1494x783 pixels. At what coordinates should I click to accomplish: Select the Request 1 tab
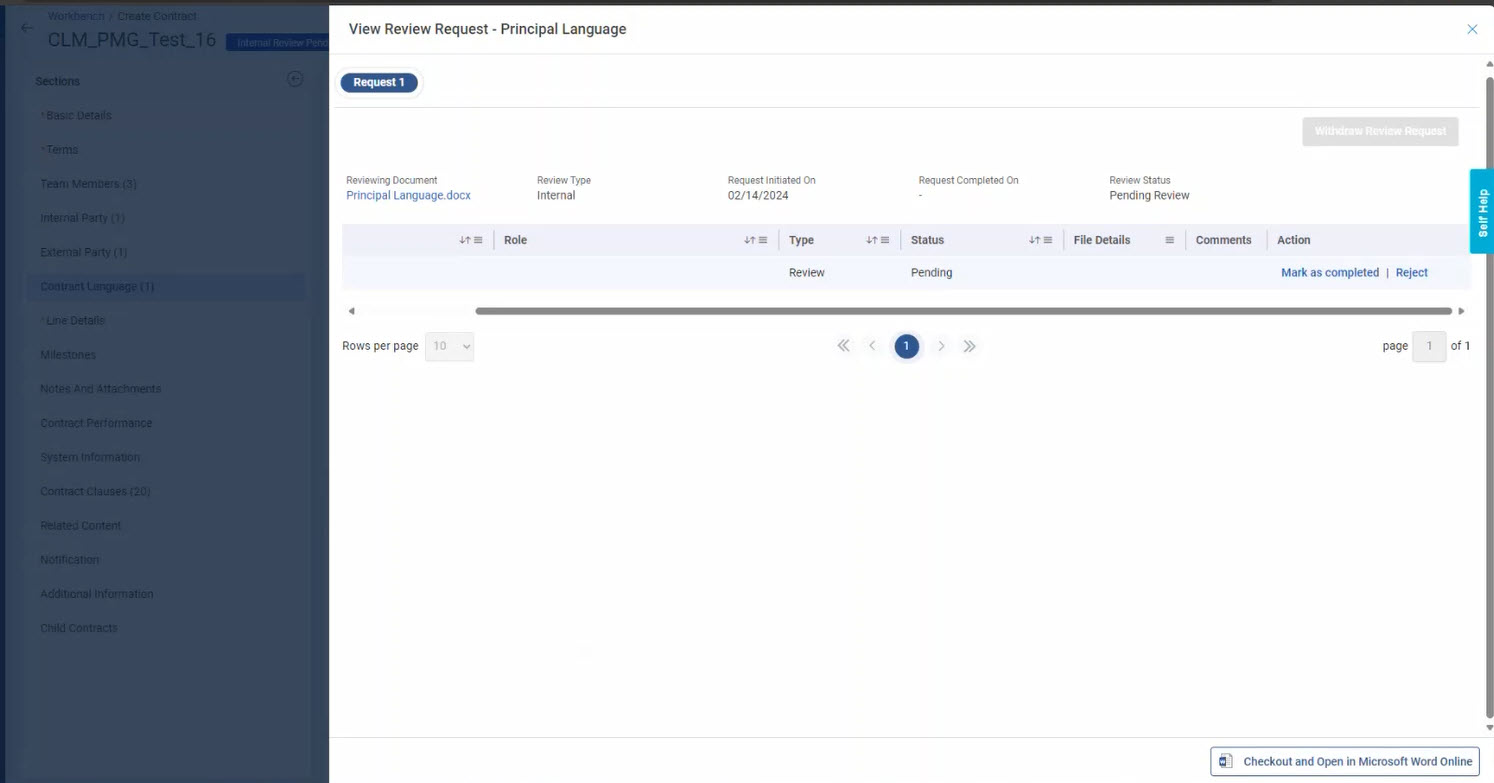tap(379, 82)
